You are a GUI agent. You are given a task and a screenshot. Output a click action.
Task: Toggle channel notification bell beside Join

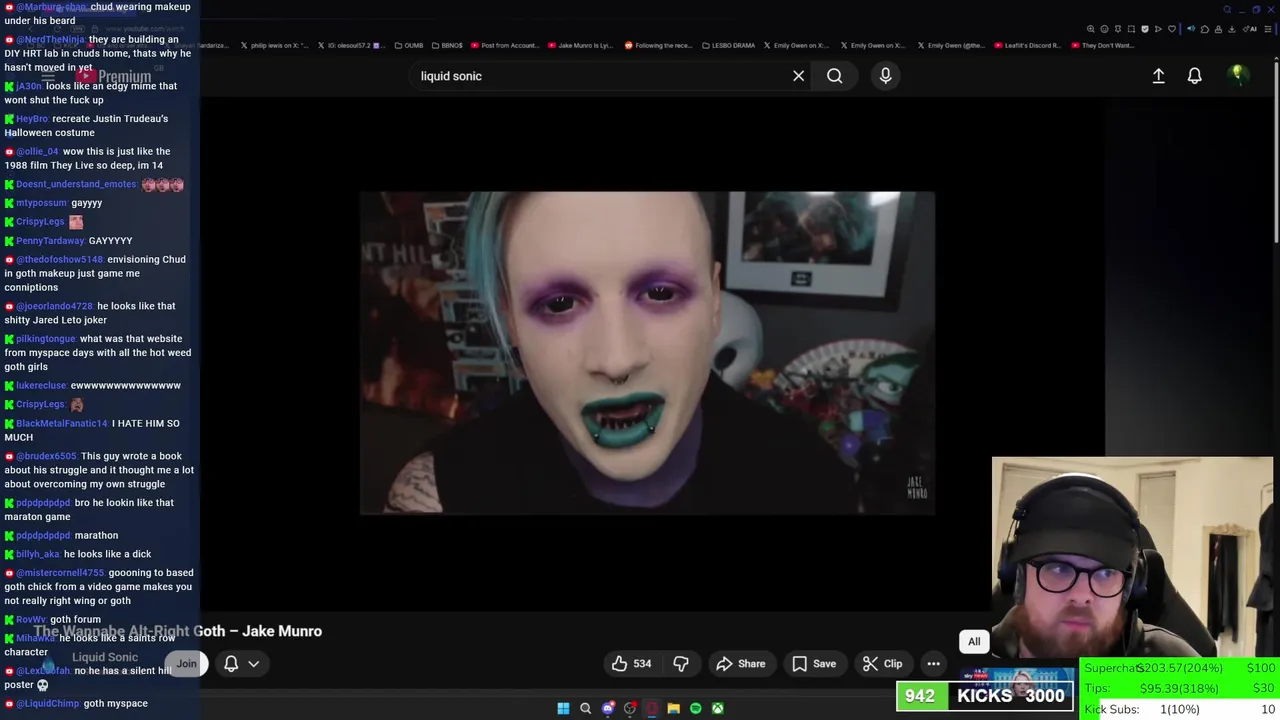coord(231,664)
